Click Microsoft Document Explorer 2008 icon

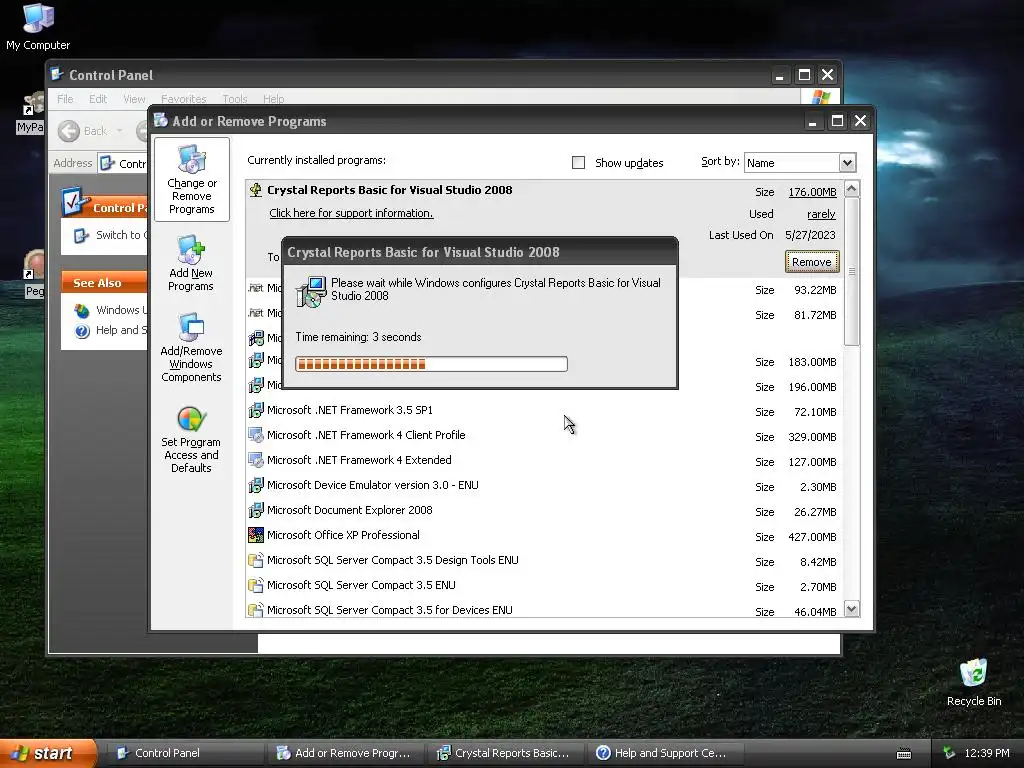[x=256, y=510]
